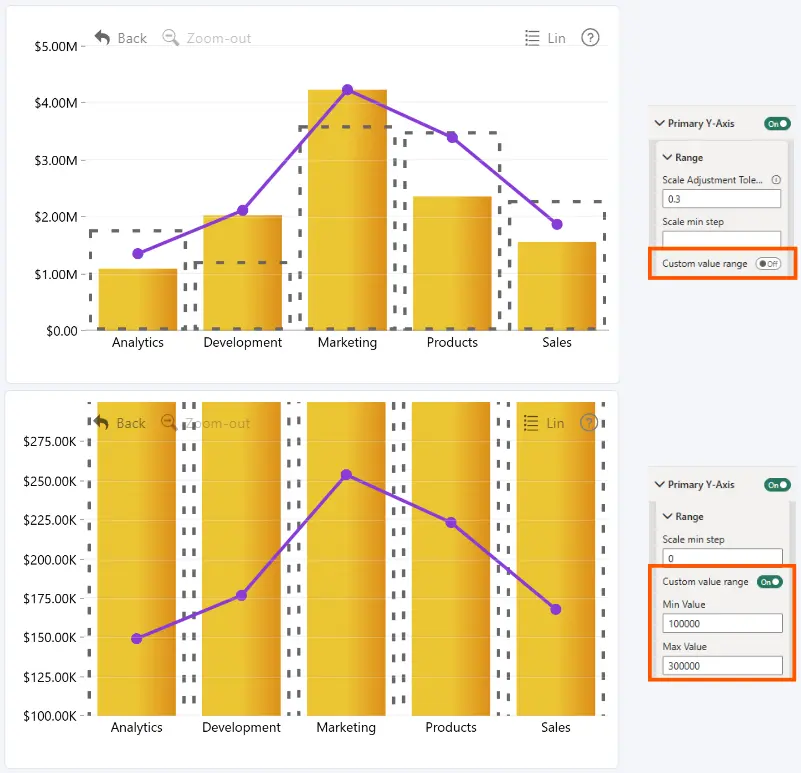Click Back label in top chart
The height and width of the screenshot is (773, 801).
(132, 38)
